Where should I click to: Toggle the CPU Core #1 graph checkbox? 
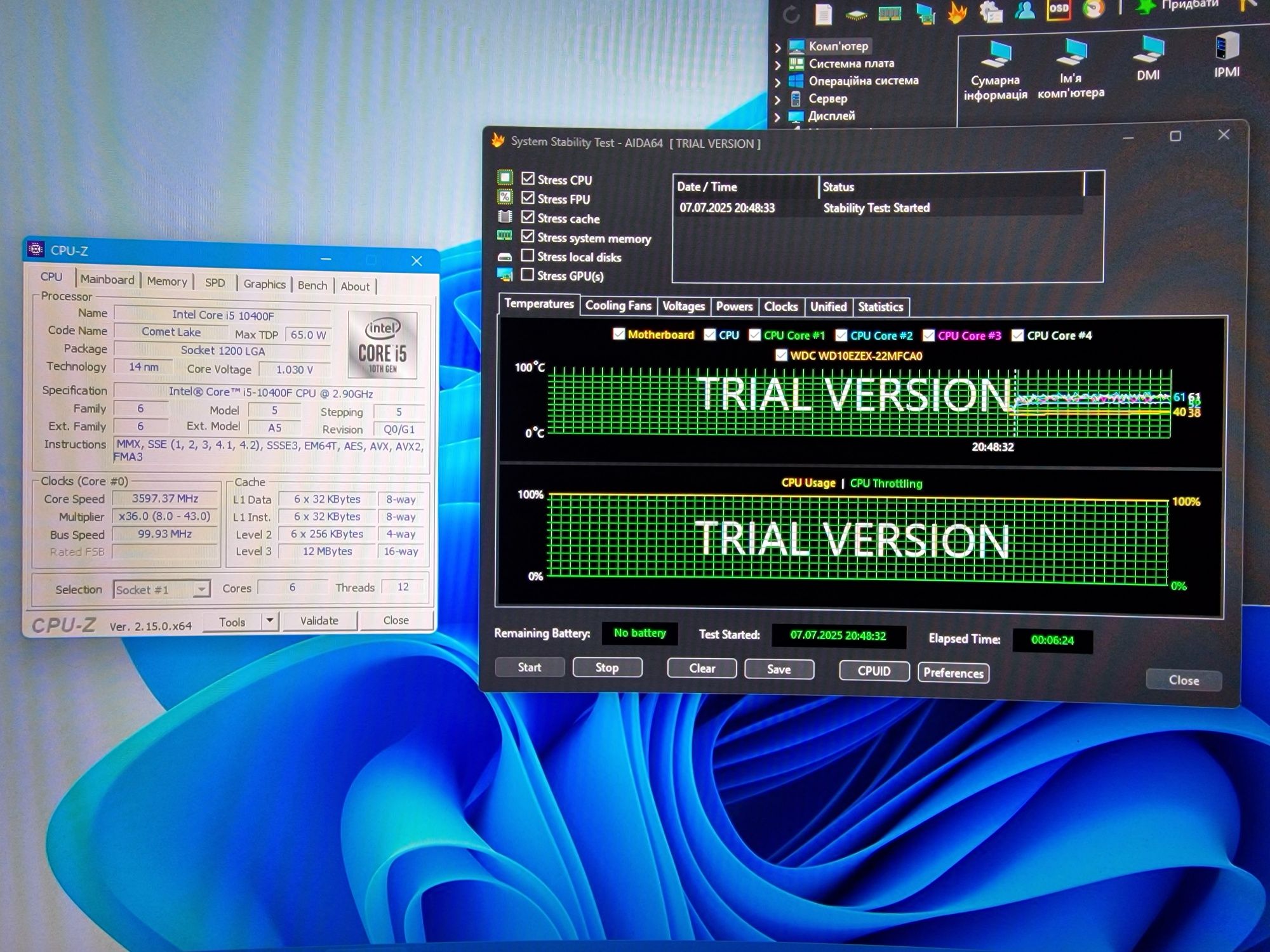point(754,334)
